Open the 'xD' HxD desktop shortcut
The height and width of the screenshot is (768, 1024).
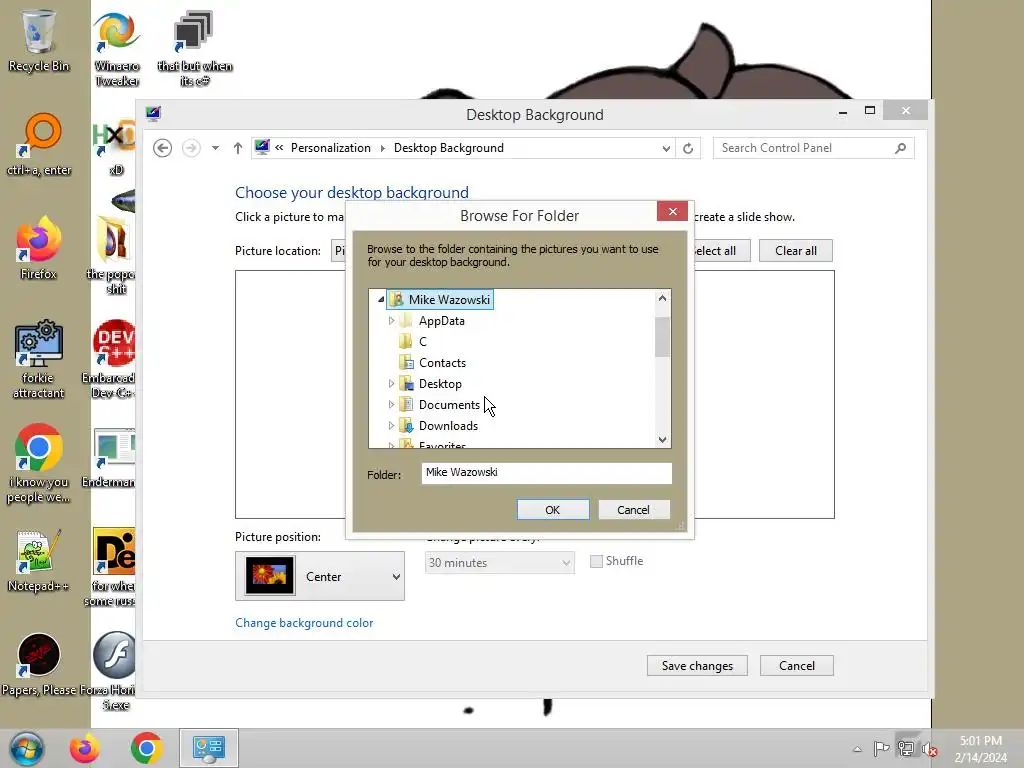tap(114, 149)
